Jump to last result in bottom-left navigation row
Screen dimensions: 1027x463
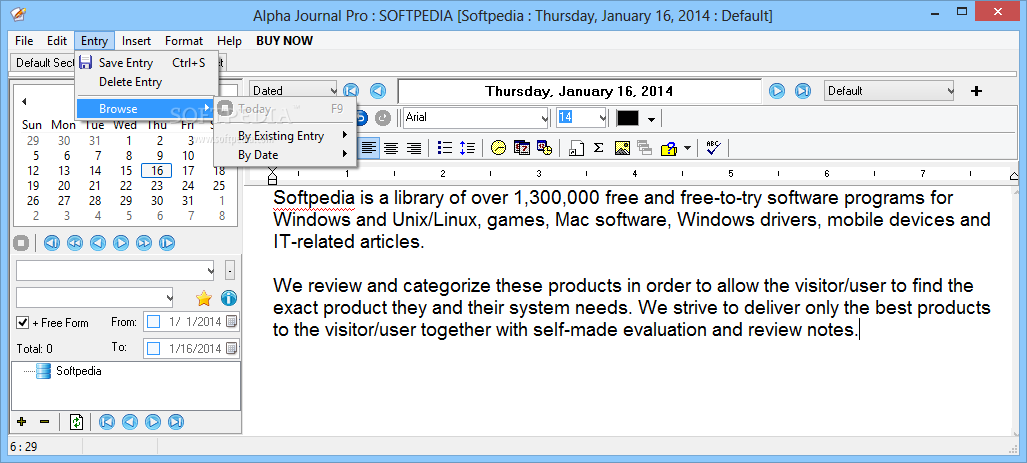pos(176,422)
